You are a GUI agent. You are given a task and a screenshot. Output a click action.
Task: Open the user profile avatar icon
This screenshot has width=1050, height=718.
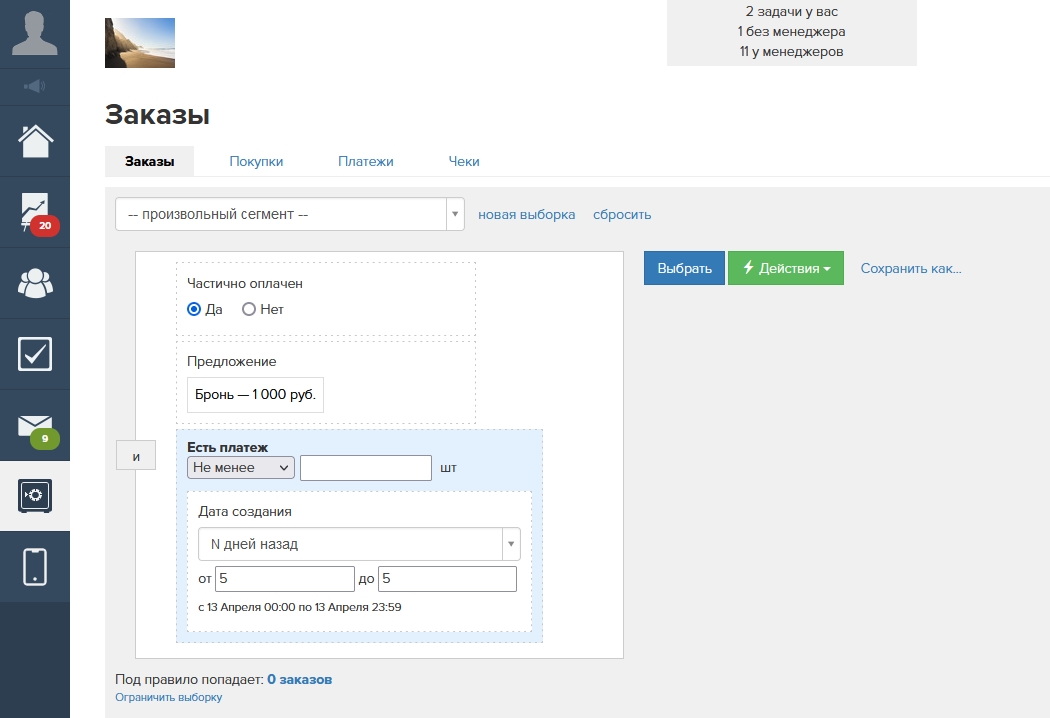pos(35,33)
